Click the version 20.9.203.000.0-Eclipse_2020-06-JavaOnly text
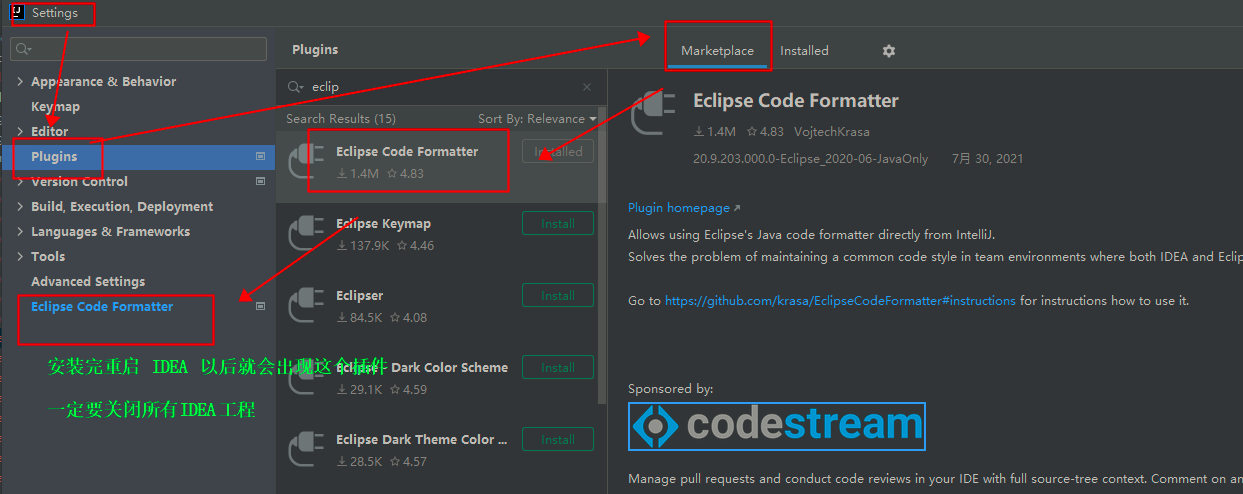The height and width of the screenshot is (494, 1243). 810,158
